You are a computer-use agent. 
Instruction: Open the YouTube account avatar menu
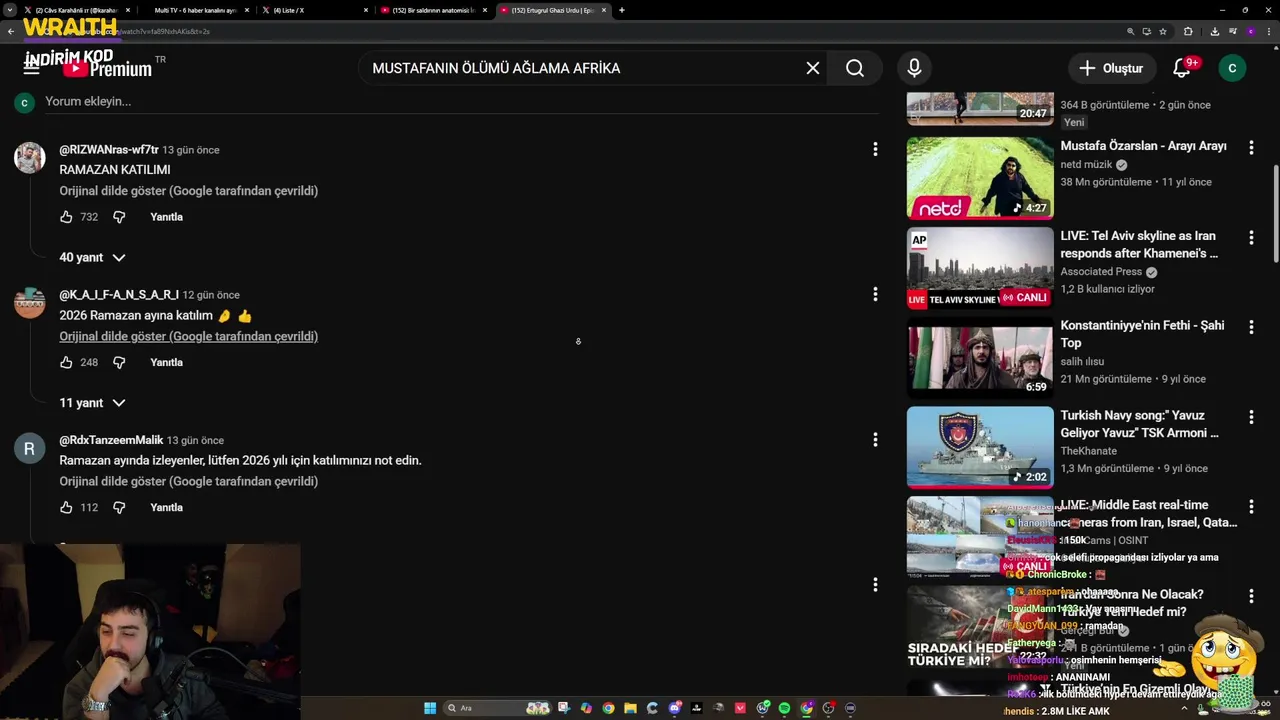[x=1232, y=68]
